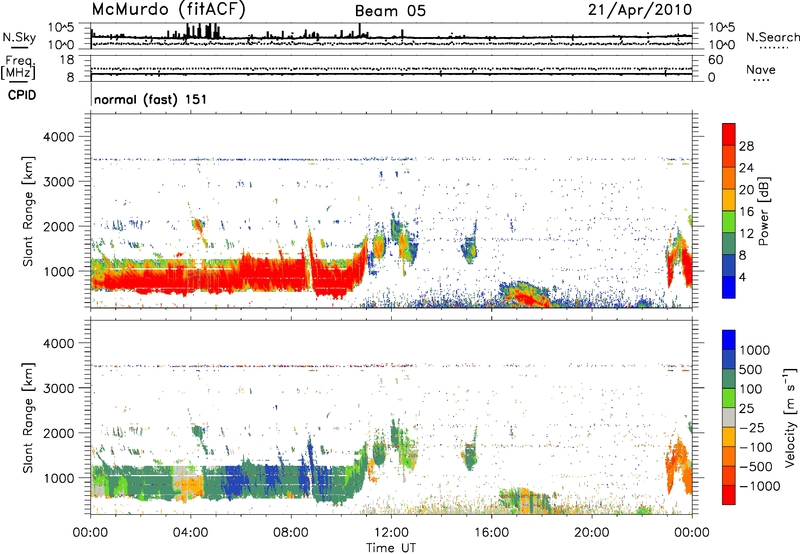Image resolution: width=800 pixels, height=554 pixels.
Task: Click the Slant Range label of power panel
Action: point(28,211)
